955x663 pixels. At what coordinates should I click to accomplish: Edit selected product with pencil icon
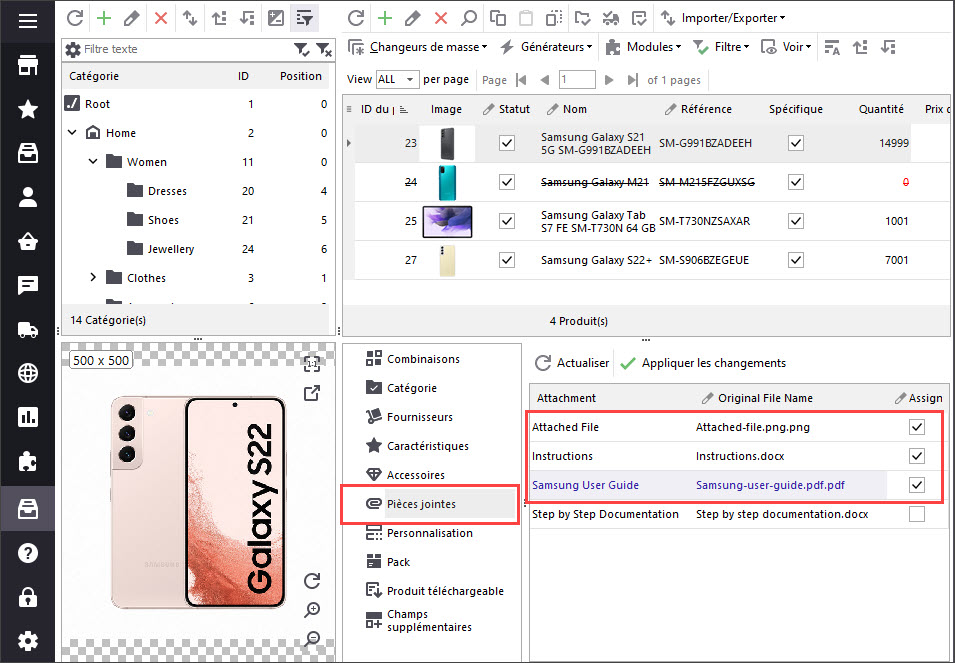pos(413,18)
